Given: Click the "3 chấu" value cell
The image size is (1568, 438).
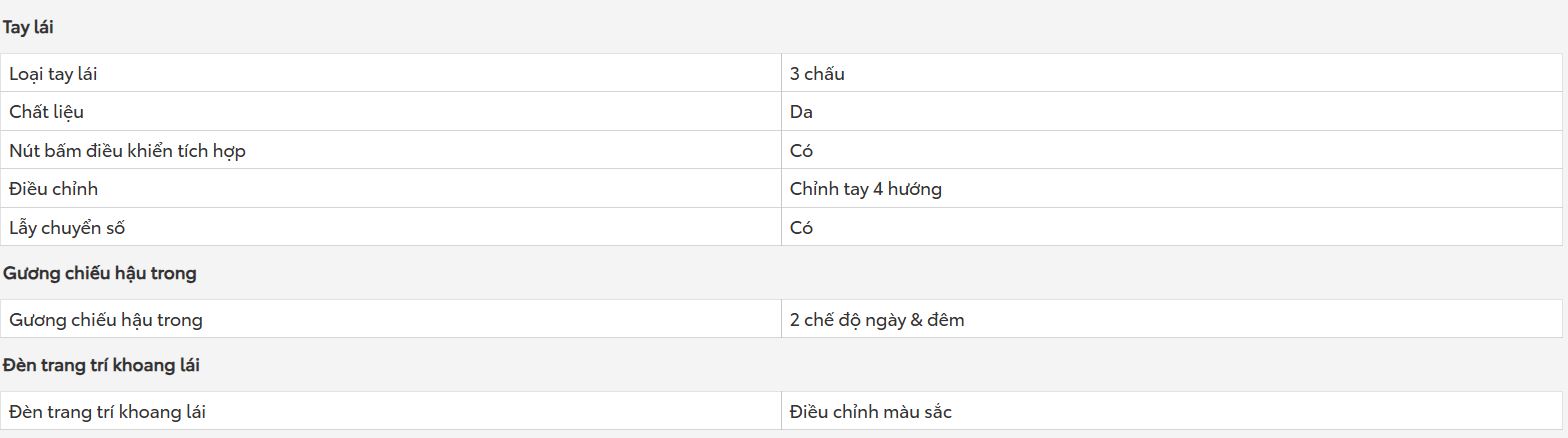Looking at the screenshot, I should coord(1172,73).
